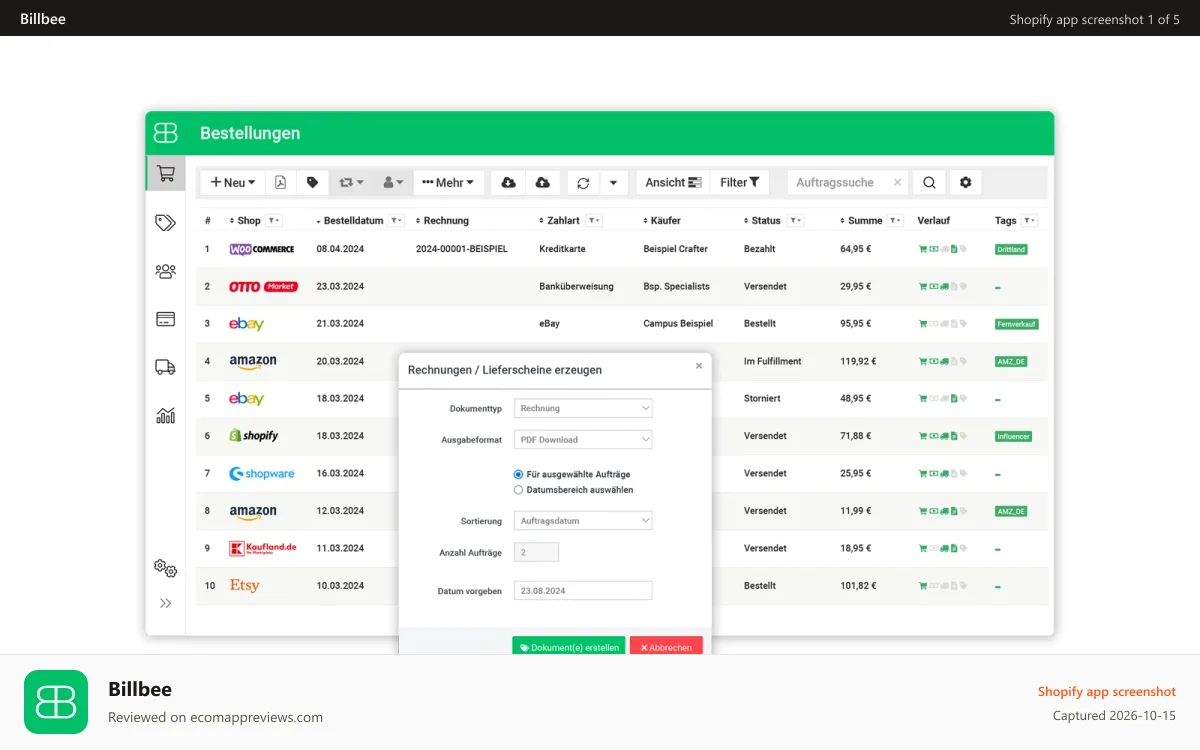
Task: Click the Kaufland.de logo in row 9
Action: click(x=263, y=548)
